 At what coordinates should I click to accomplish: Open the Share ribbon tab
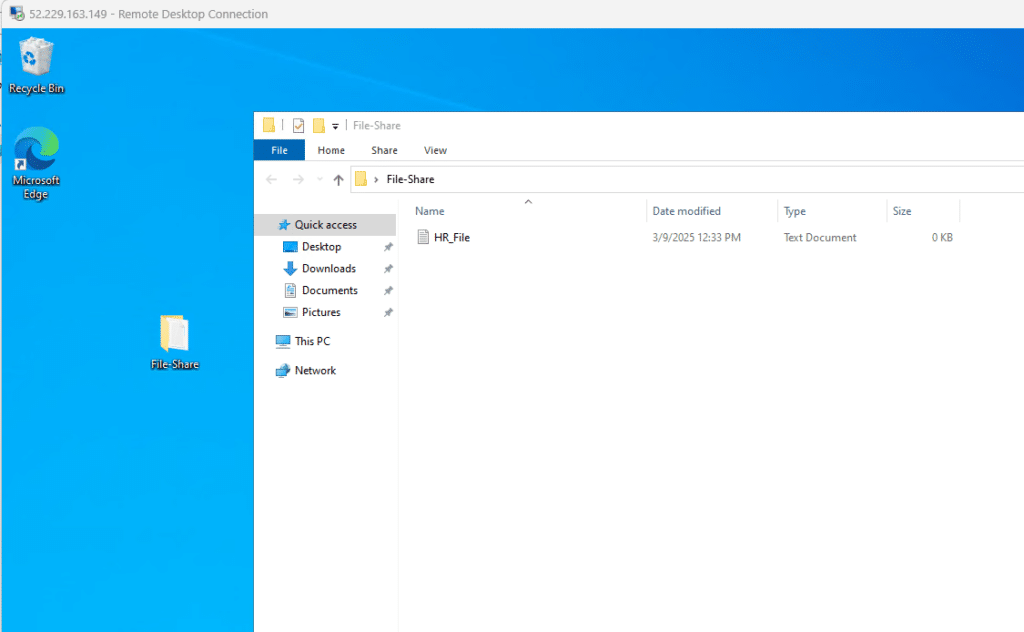pyautogui.click(x=384, y=150)
